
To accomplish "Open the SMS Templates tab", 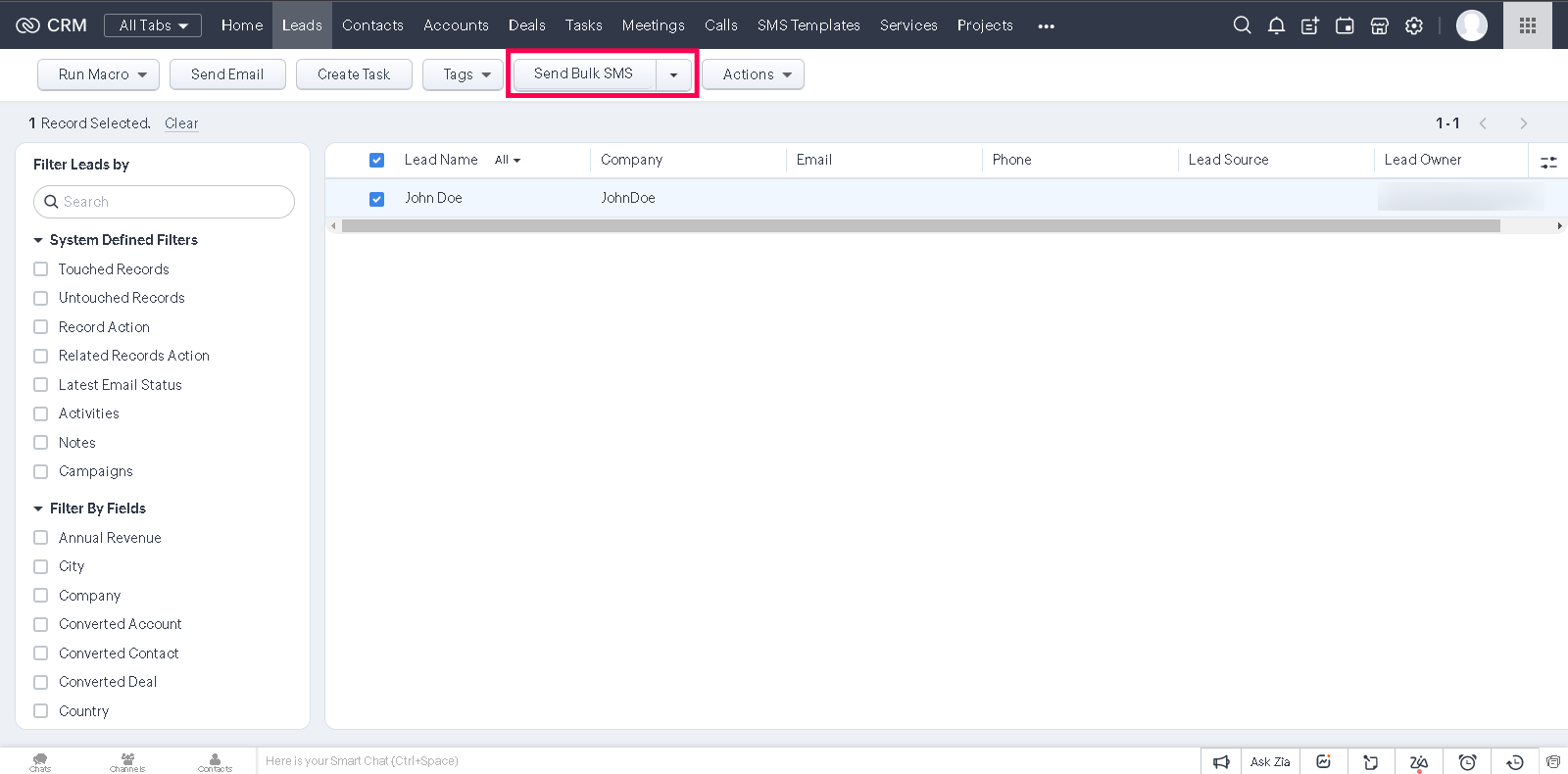I will click(x=808, y=25).
